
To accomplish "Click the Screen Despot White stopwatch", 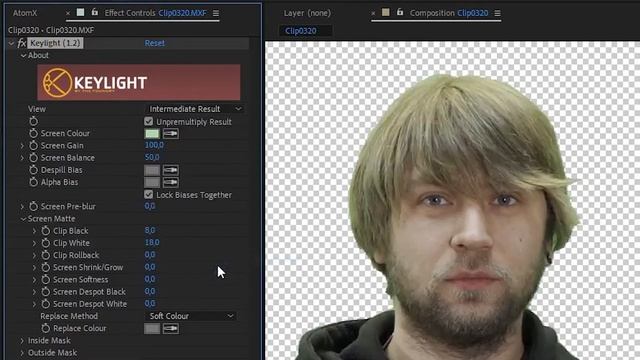I will pos(46,304).
